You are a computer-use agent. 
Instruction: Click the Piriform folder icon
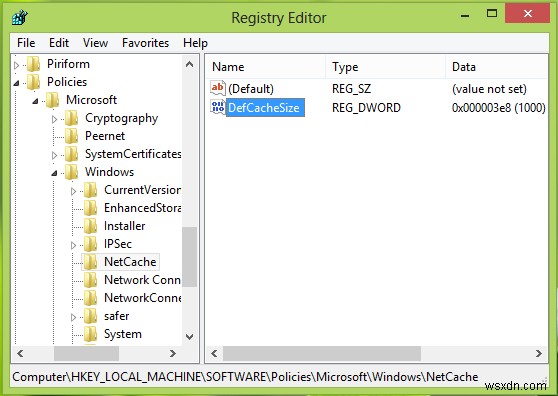[x=34, y=64]
